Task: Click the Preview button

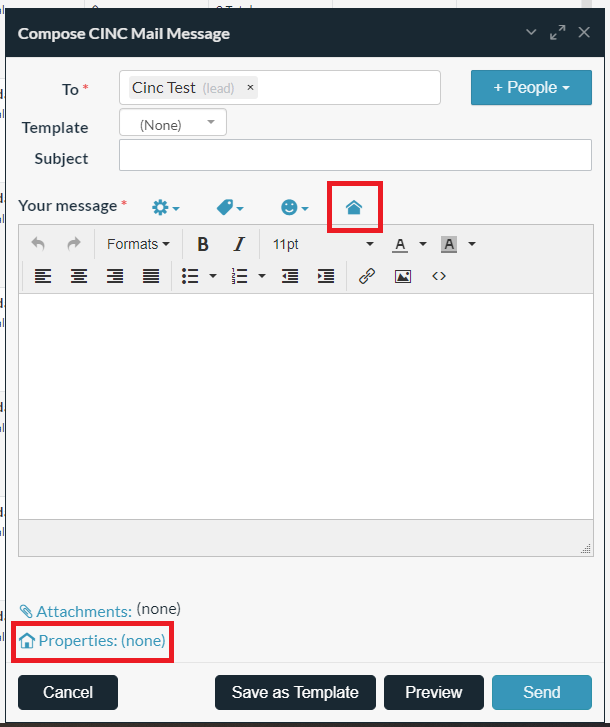Action: [x=434, y=692]
